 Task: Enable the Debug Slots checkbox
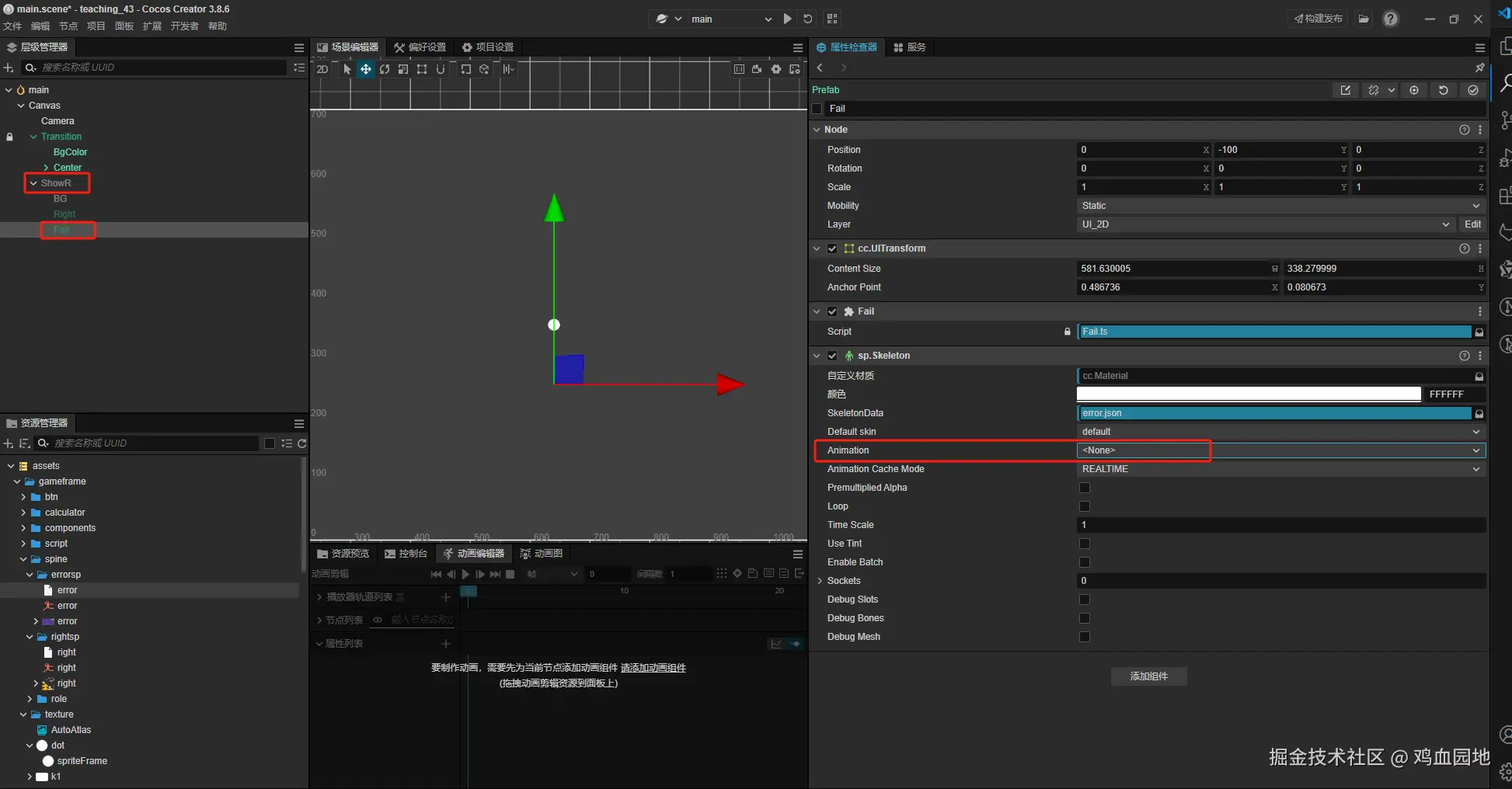click(x=1085, y=600)
